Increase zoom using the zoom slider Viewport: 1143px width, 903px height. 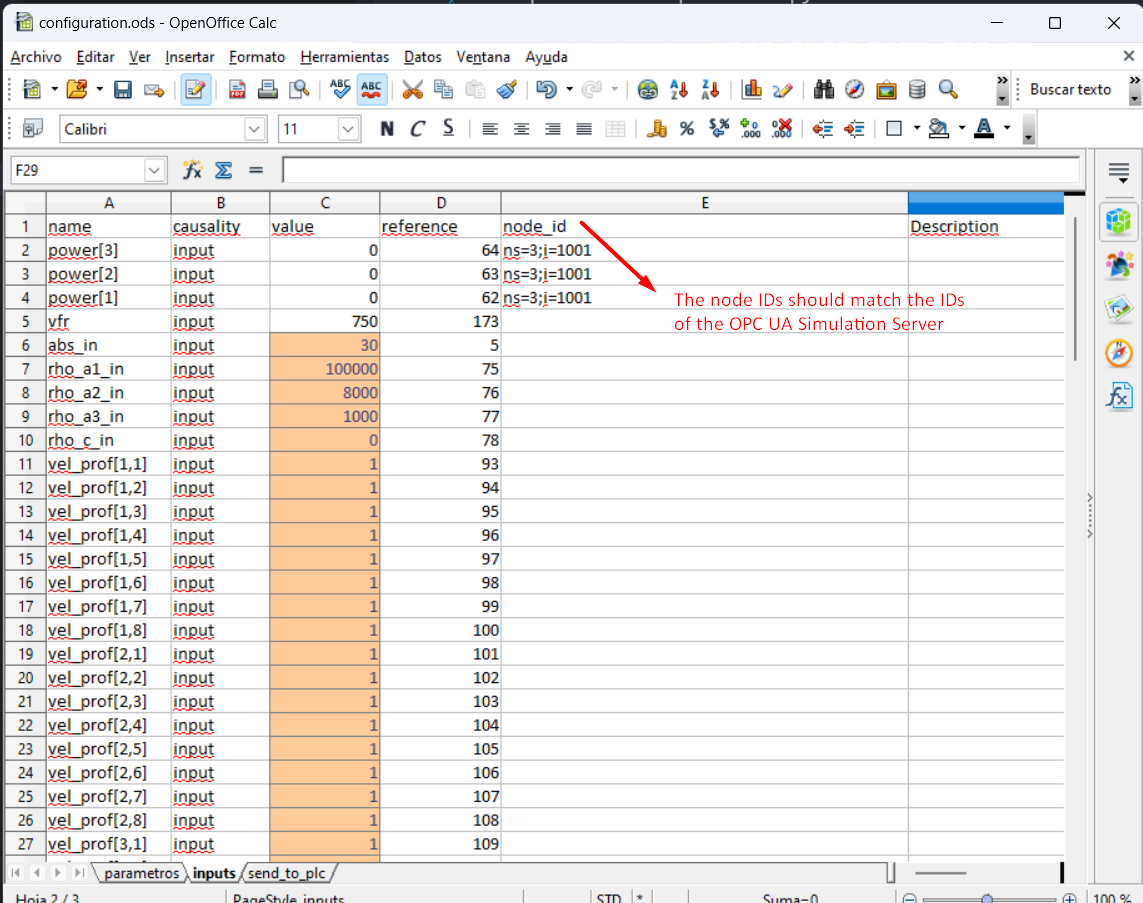[1069, 897]
